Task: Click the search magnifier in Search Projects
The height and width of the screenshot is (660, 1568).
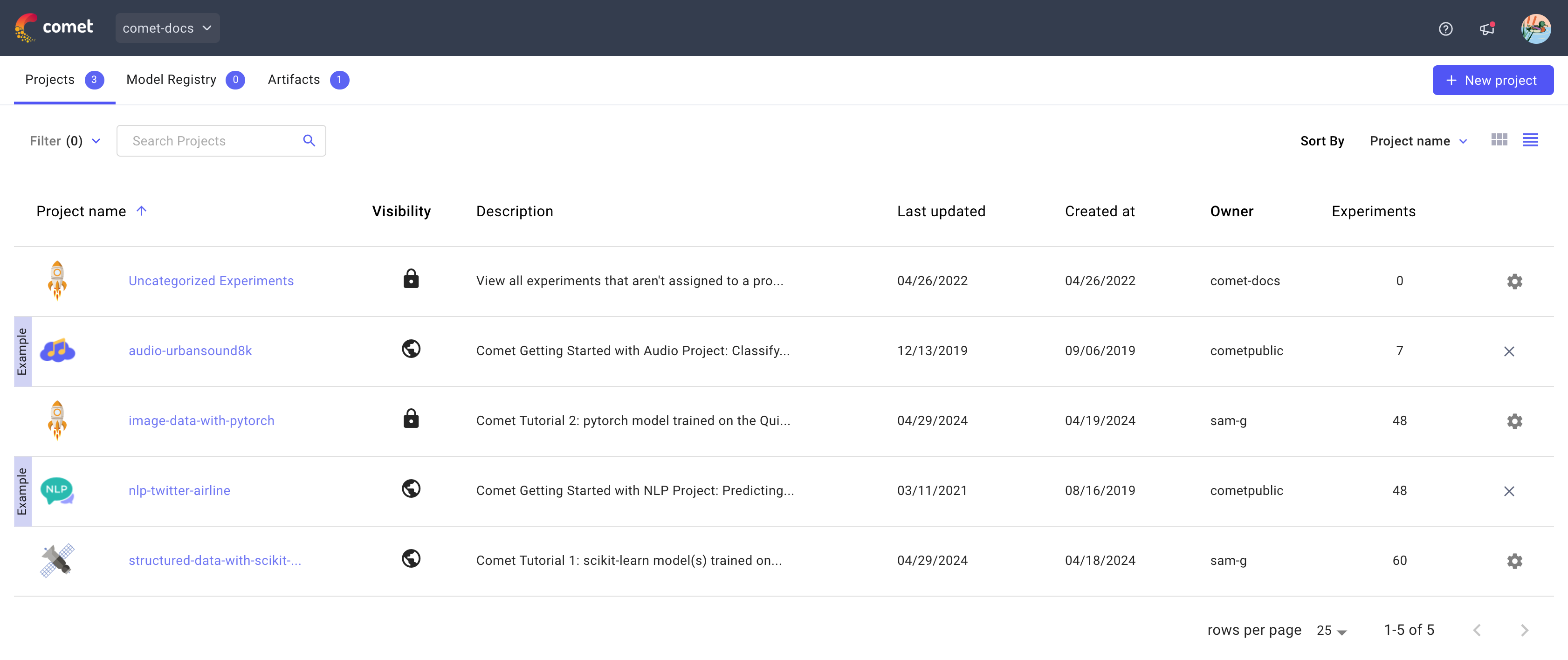Action: click(309, 140)
